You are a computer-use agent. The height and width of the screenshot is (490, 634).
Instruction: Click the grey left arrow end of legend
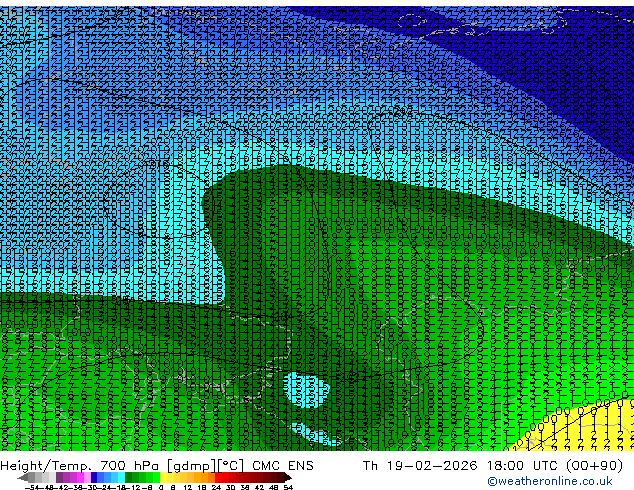click(x=23, y=478)
